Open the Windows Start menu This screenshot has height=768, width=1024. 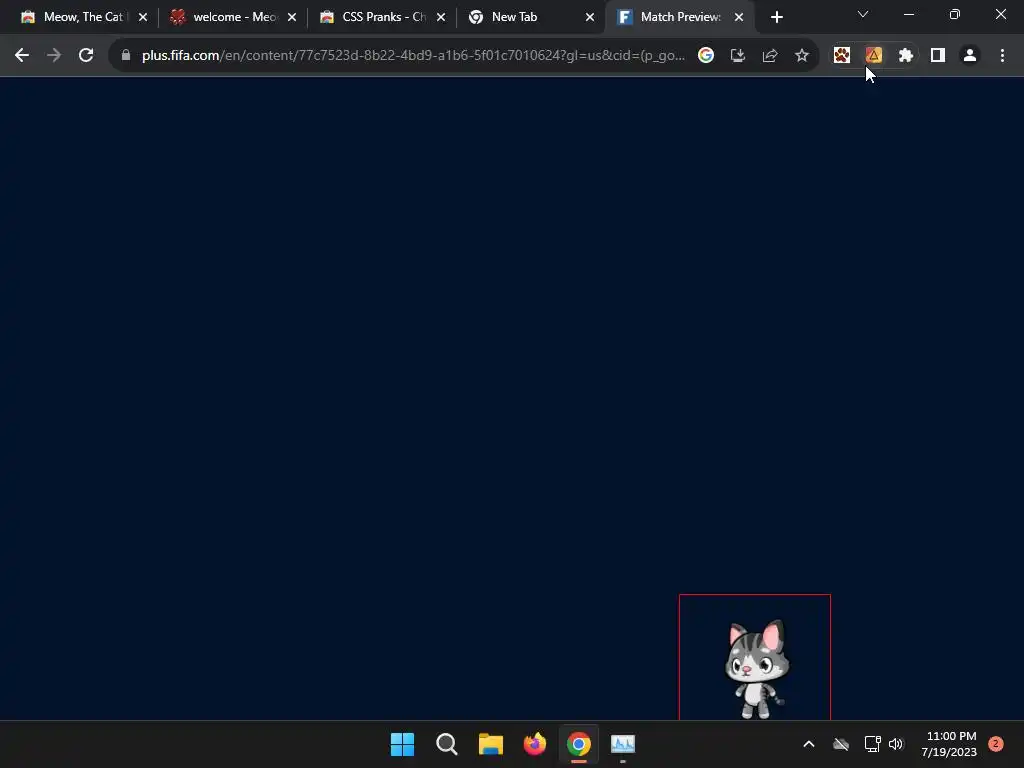pyautogui.click(x=402, y=744)
